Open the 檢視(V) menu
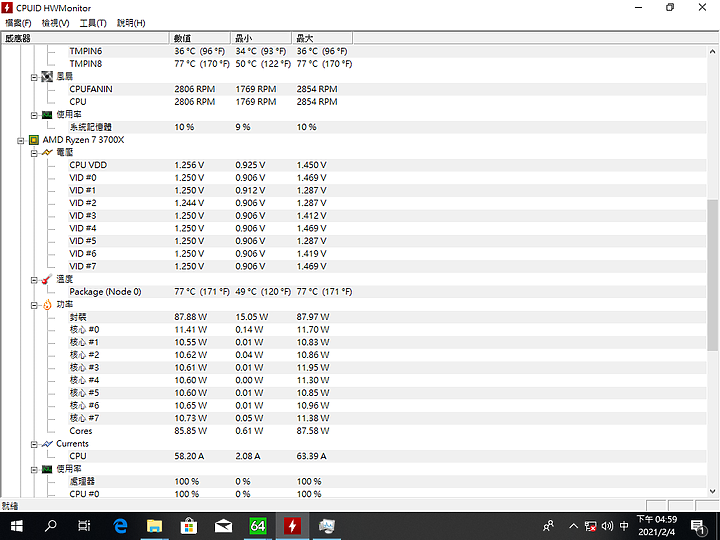The image size is (720, 540). coord(56,23)
